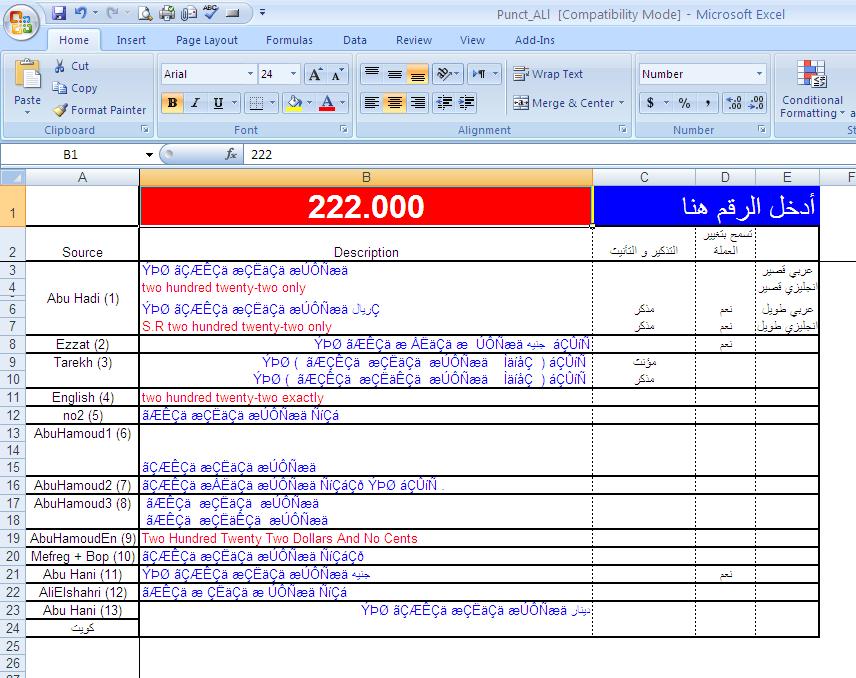Screen dimensions: 856x678
Task: Click the Name Box showing B1
Action: click(71, 154)
